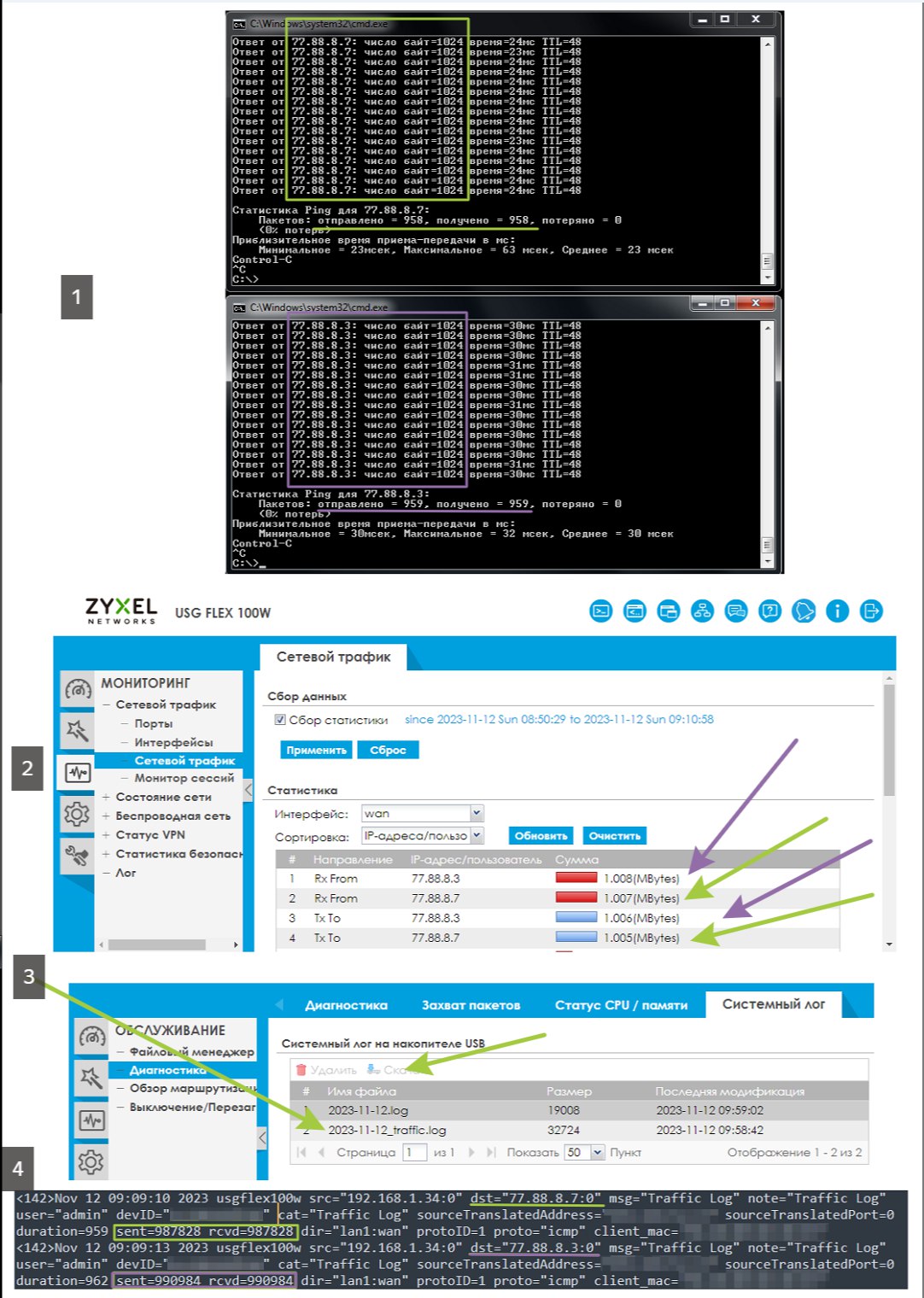Switch to Статус CPU / памяти tab
The image size is (924, 1298).
[621, 1005]
